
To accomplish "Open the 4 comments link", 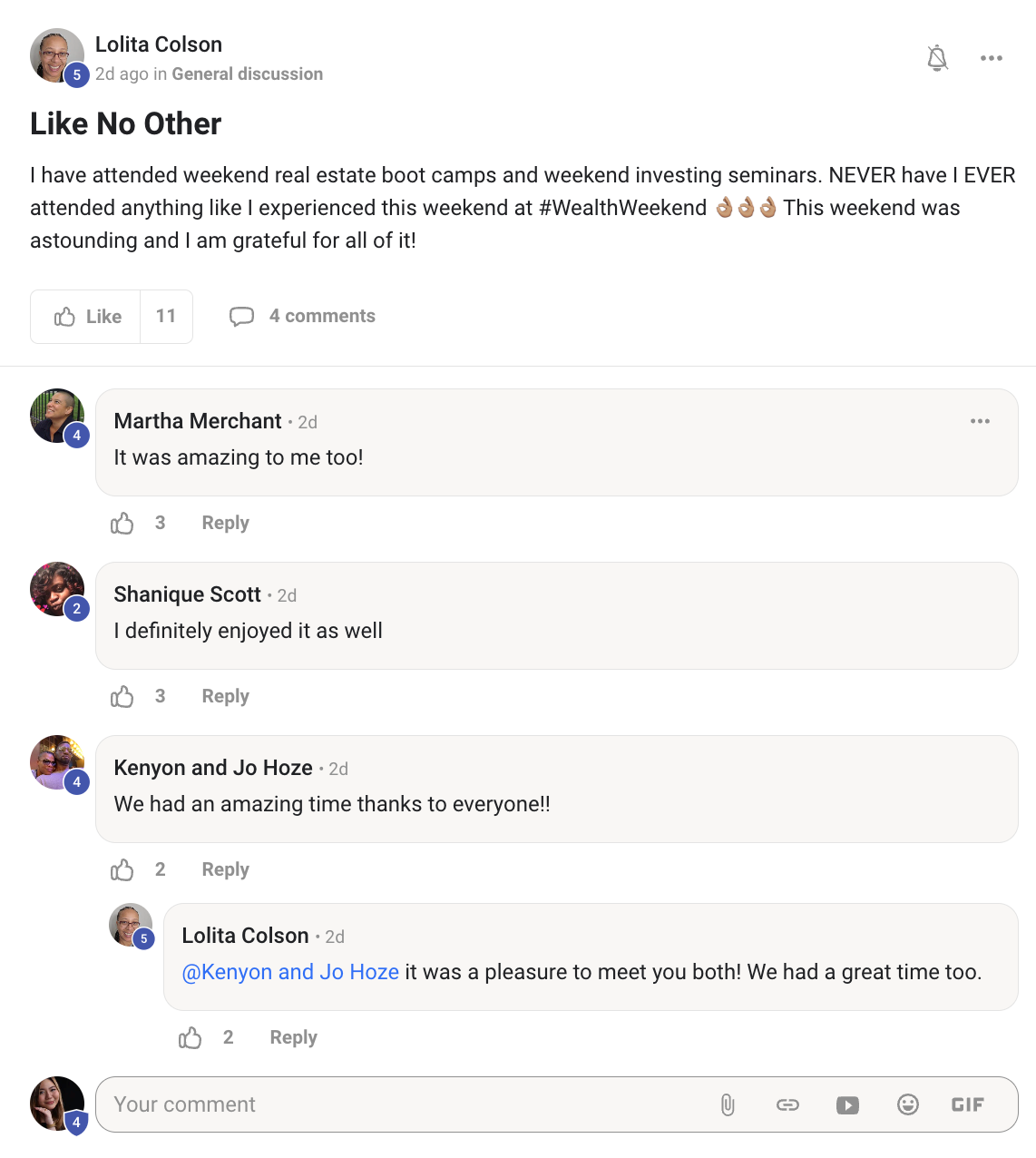I will (x=303, y=317).
